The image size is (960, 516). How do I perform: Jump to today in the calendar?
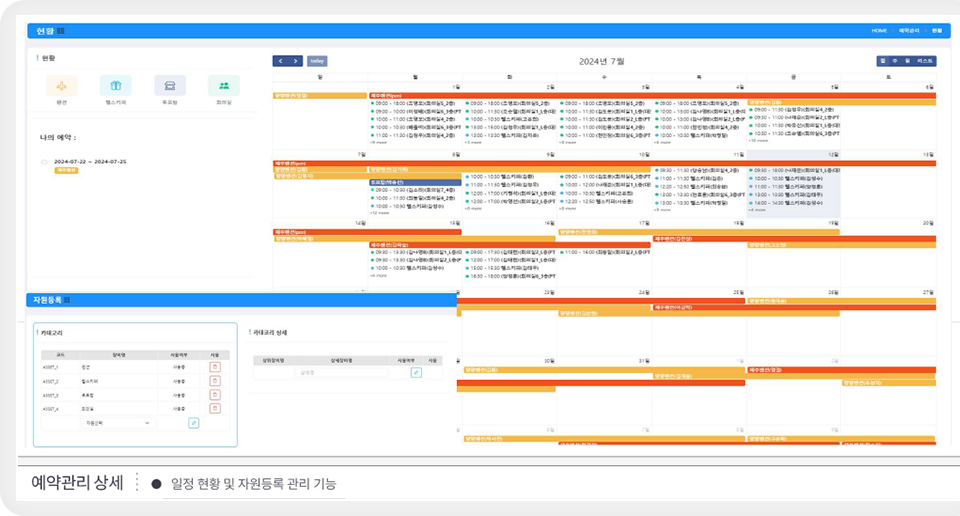317,61
